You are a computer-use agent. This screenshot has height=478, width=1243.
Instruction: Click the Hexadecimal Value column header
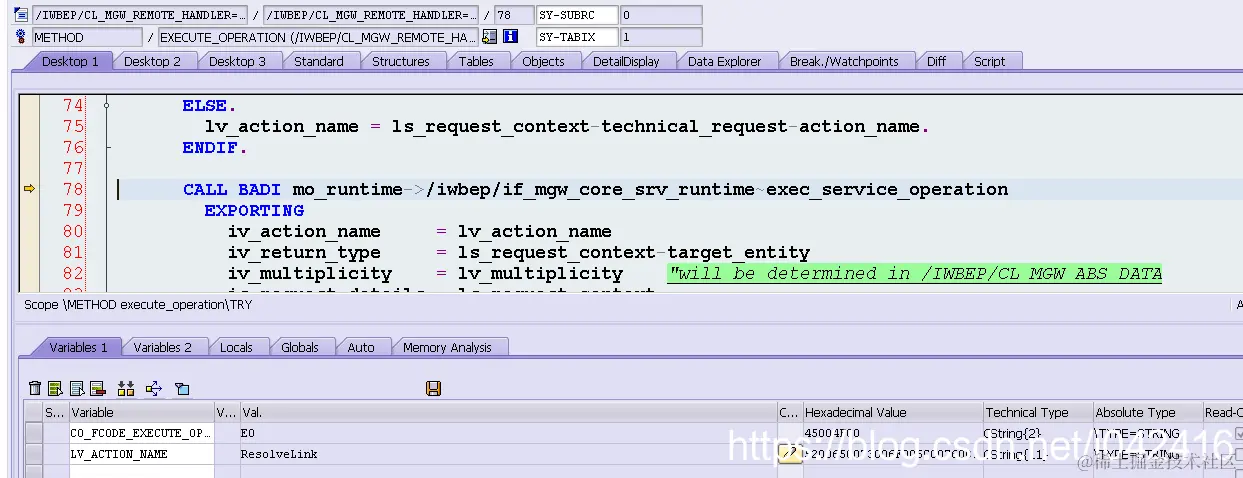click(892, 412)
